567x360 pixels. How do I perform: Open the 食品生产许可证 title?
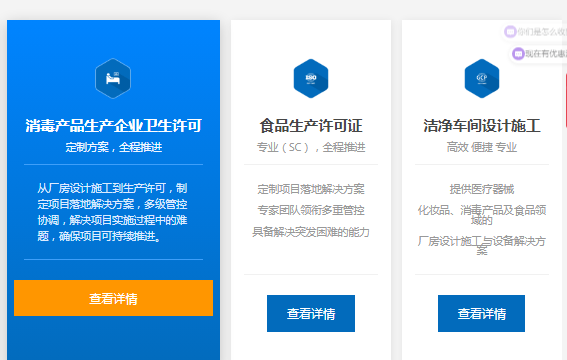coord(311,126)
